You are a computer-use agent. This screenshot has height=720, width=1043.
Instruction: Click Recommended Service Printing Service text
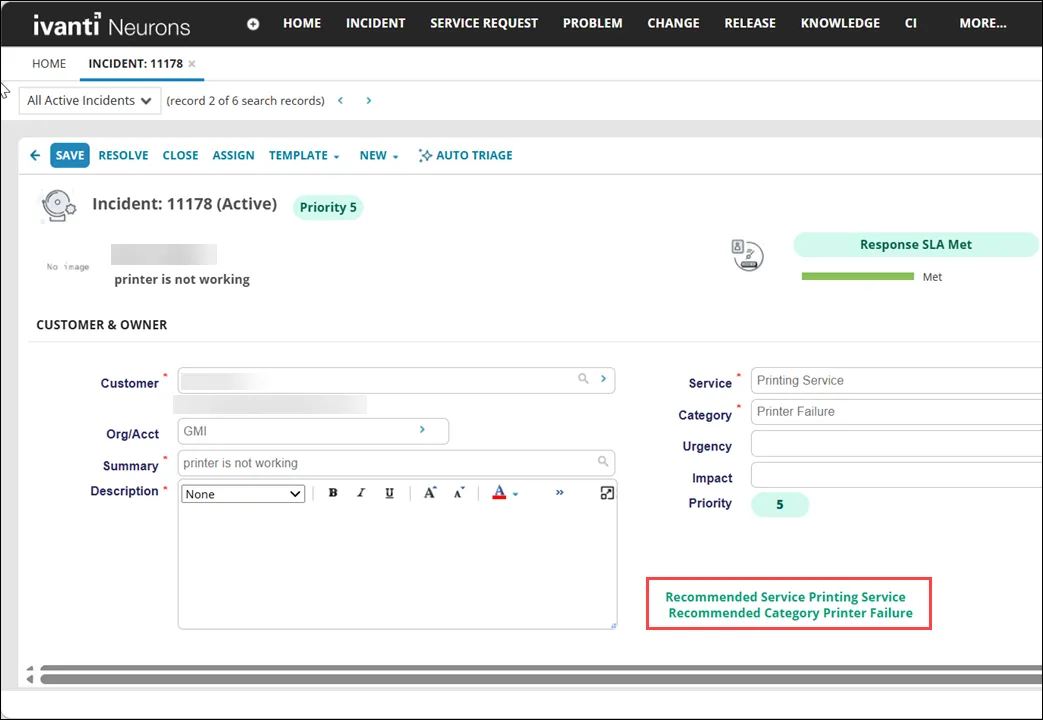pos(785,597)
